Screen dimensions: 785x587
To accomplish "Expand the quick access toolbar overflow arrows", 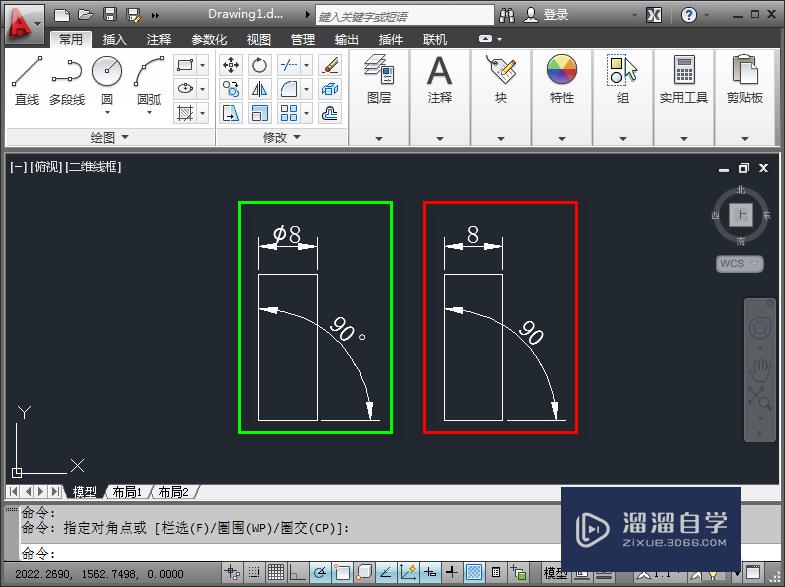I will [x=155, y=16].
